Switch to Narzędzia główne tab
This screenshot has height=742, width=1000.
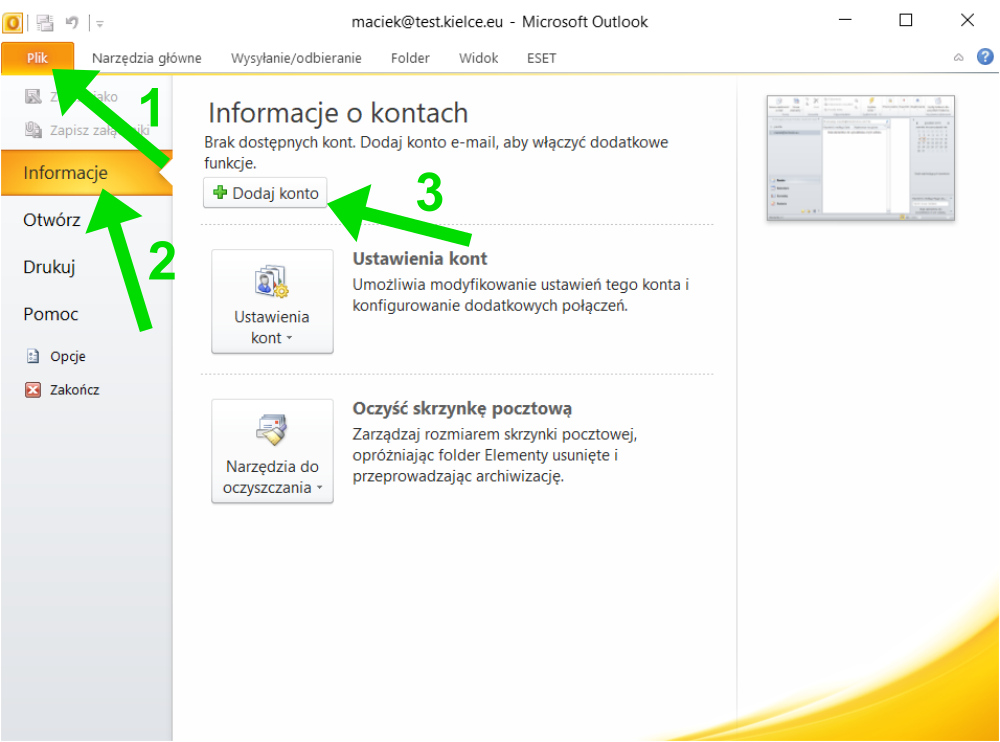coord(147,58)
